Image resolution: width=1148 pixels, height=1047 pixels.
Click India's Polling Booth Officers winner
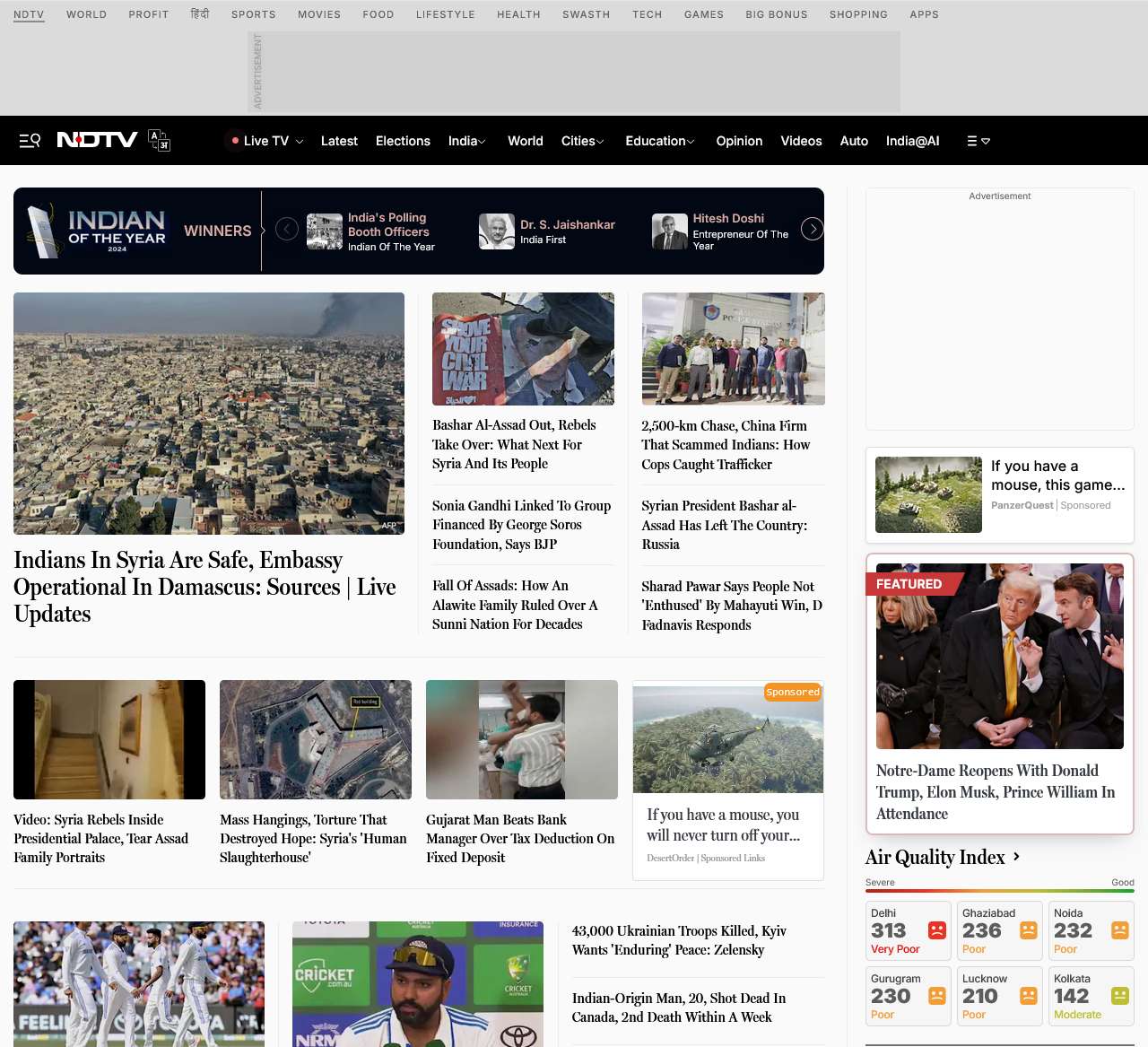[x=371, y=231]
